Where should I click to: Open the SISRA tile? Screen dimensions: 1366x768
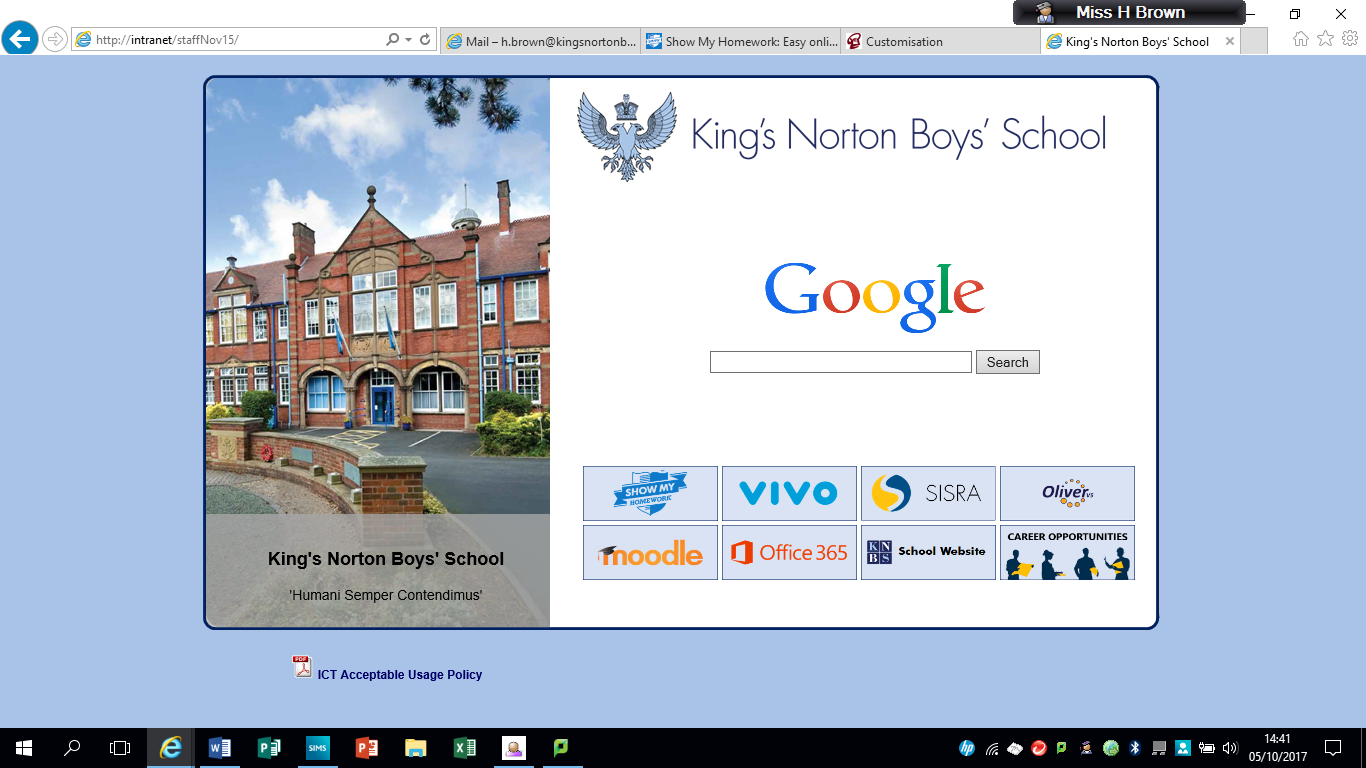[928, 493]
